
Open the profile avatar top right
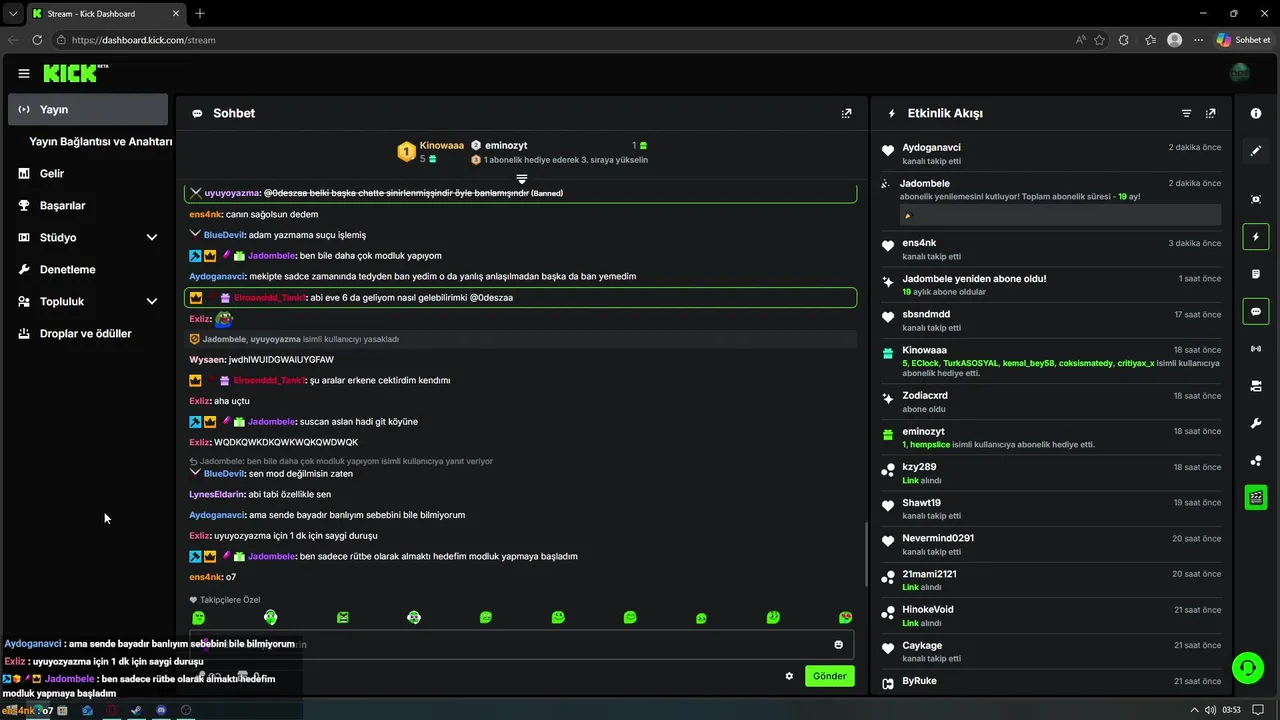[x=1239, y=73]
